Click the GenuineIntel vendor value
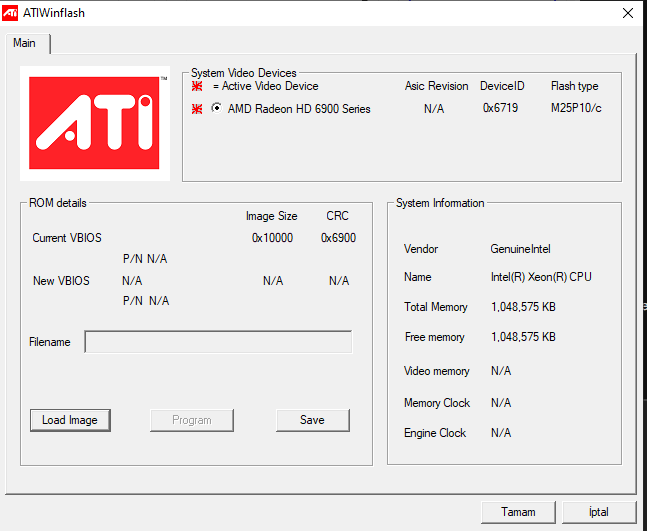 click(520, 249)
